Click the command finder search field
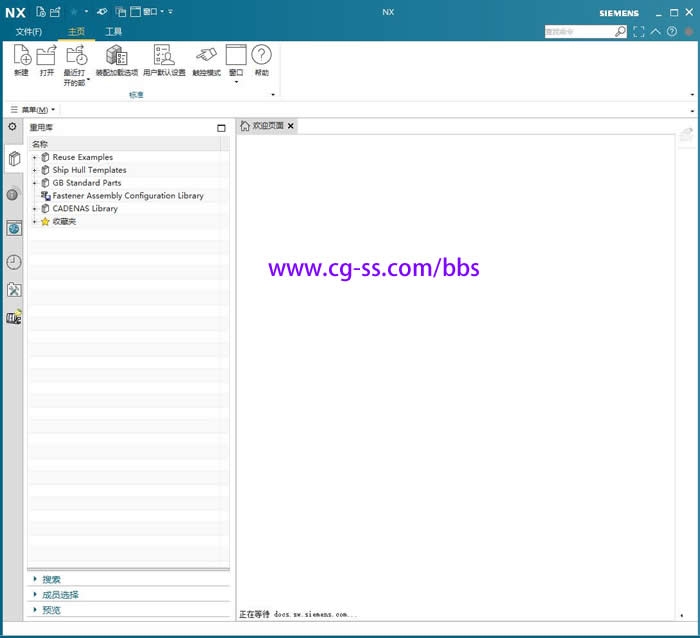 [579, 32]
